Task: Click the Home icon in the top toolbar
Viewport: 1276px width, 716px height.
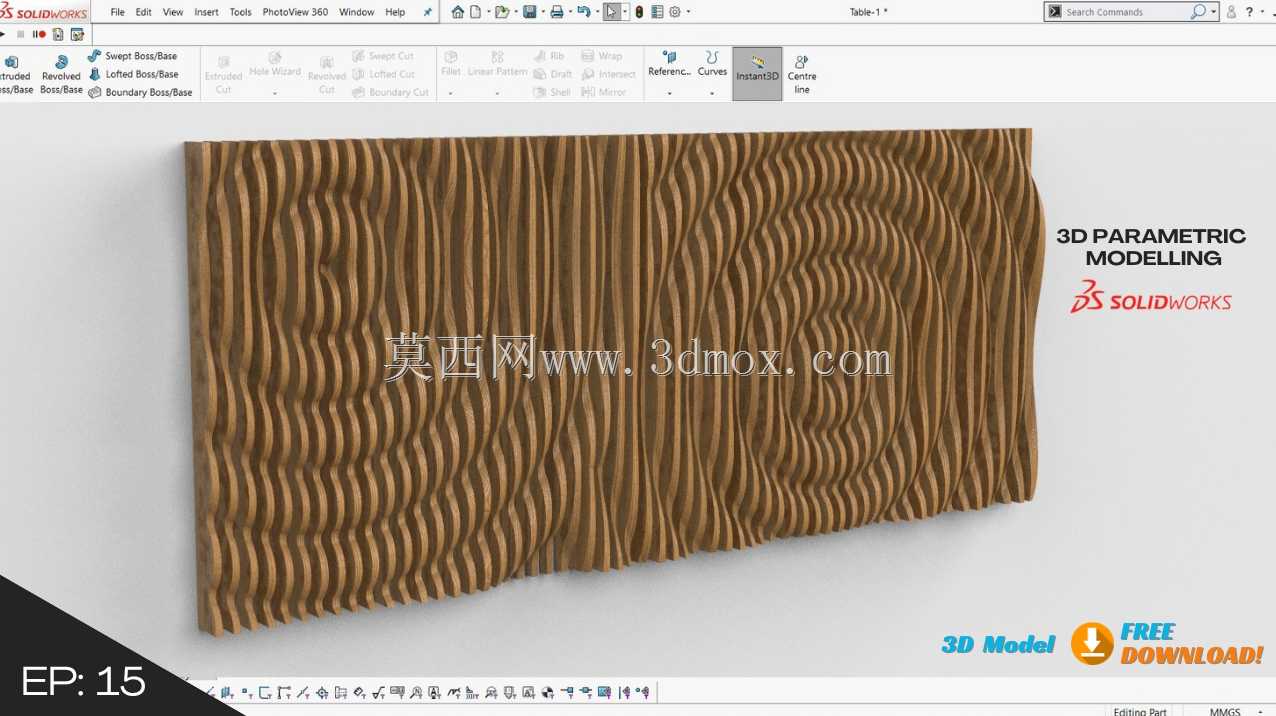Action: coord(458,12)
